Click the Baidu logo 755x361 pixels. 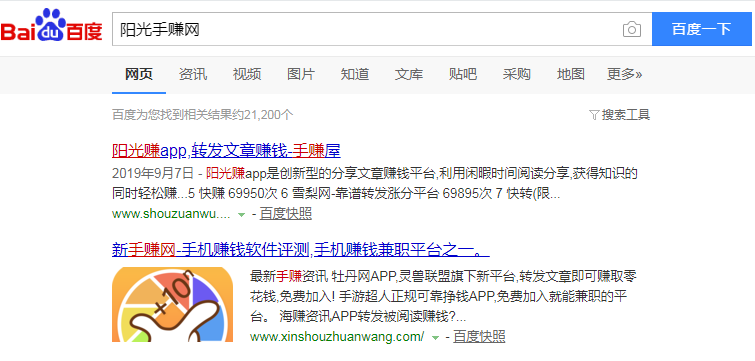coord(52,26)
